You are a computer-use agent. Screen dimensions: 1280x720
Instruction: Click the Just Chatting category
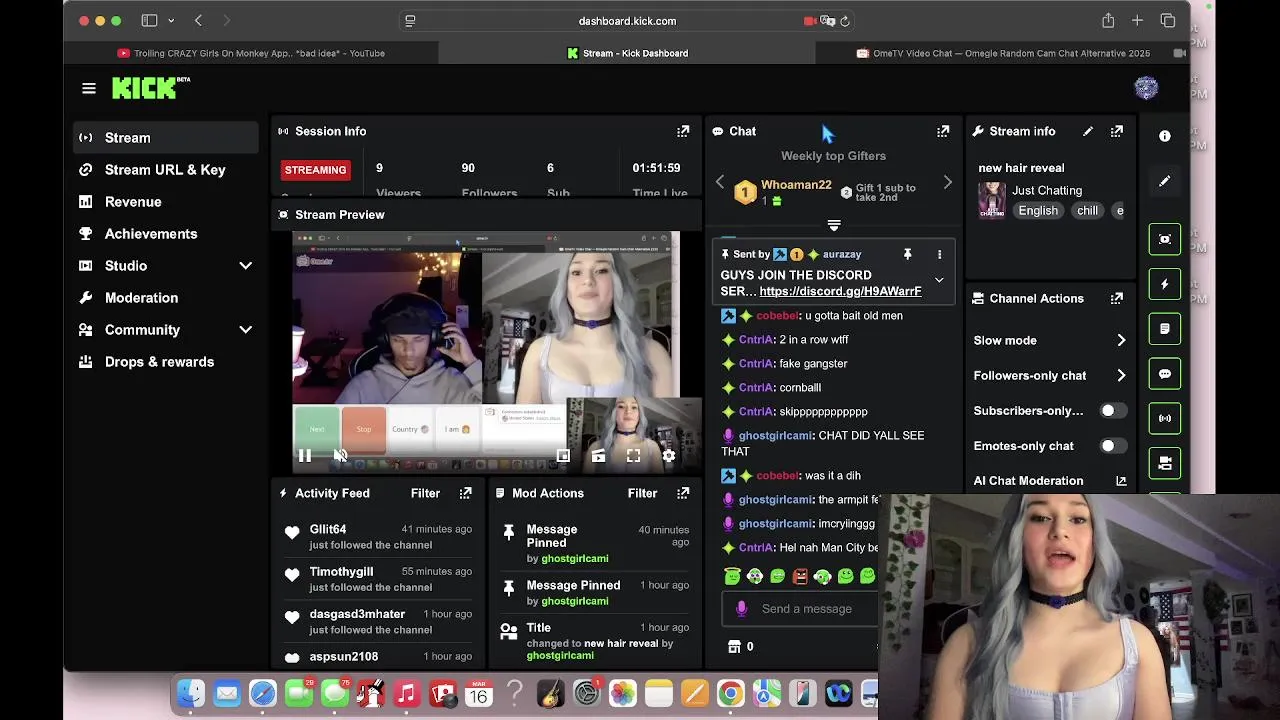click(1047, 190)
